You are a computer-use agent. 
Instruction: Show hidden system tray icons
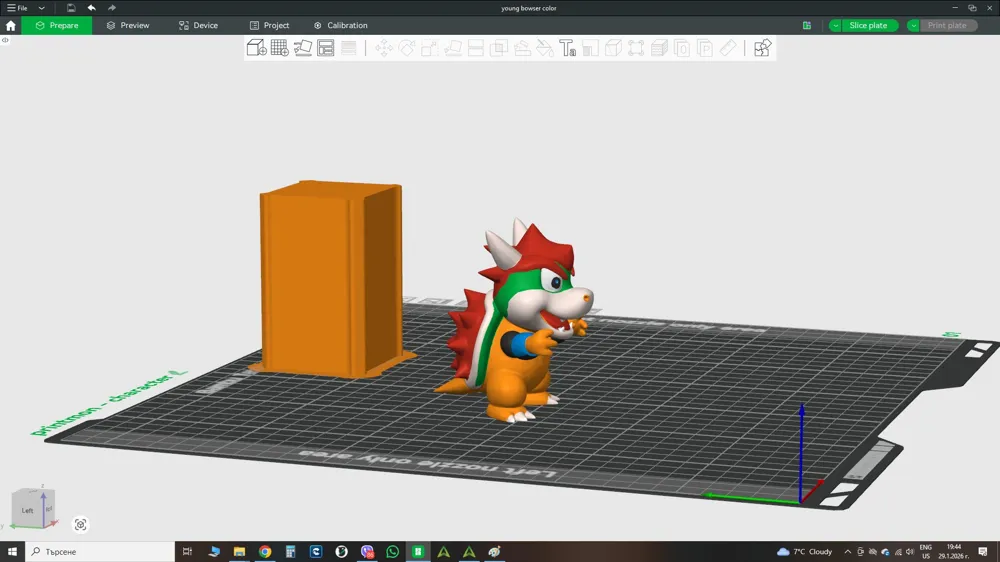(x=848, y=551)
